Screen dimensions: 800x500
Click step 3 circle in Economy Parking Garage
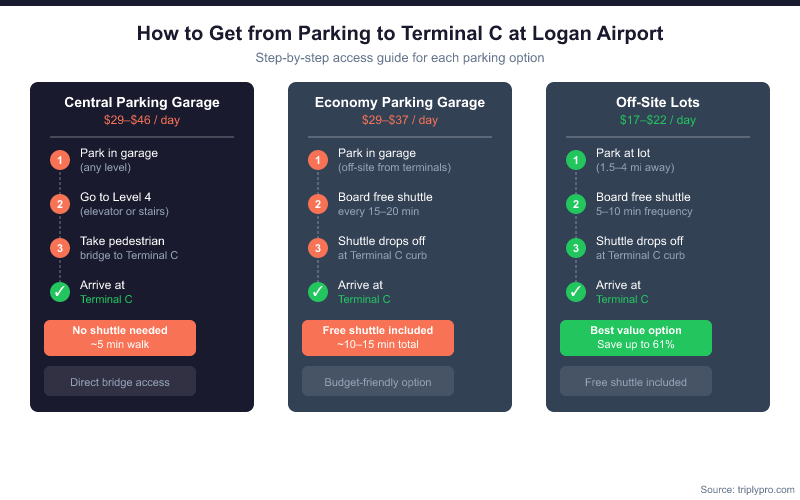click(318, 248)
